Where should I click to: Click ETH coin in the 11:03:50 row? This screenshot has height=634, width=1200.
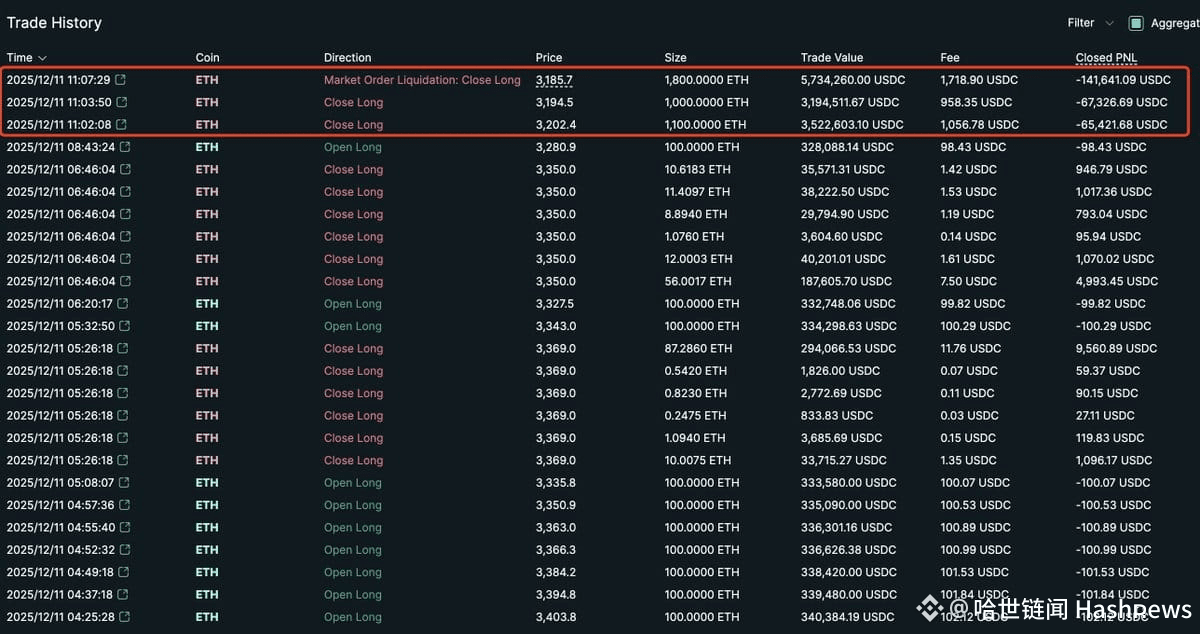(207, 102)
